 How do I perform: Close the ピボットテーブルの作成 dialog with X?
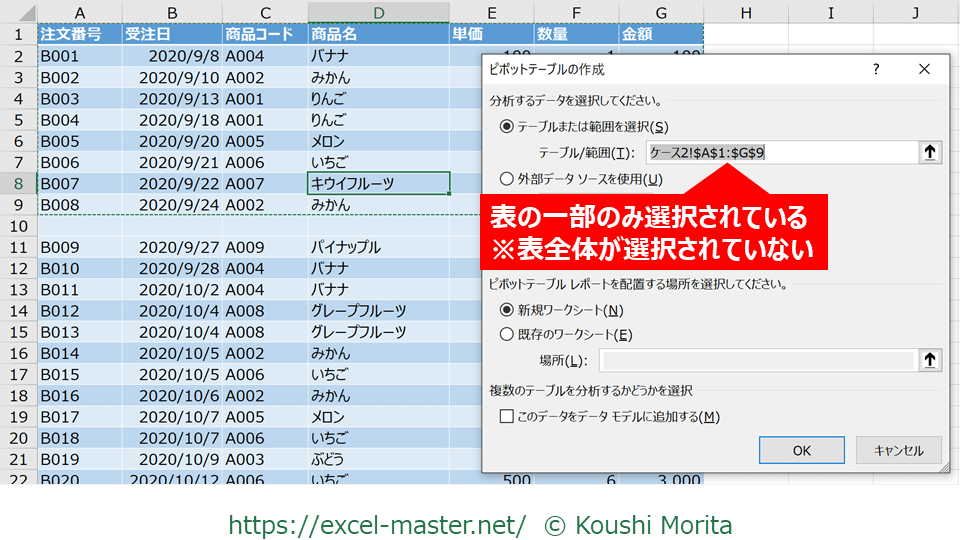[x=924, y=70]
